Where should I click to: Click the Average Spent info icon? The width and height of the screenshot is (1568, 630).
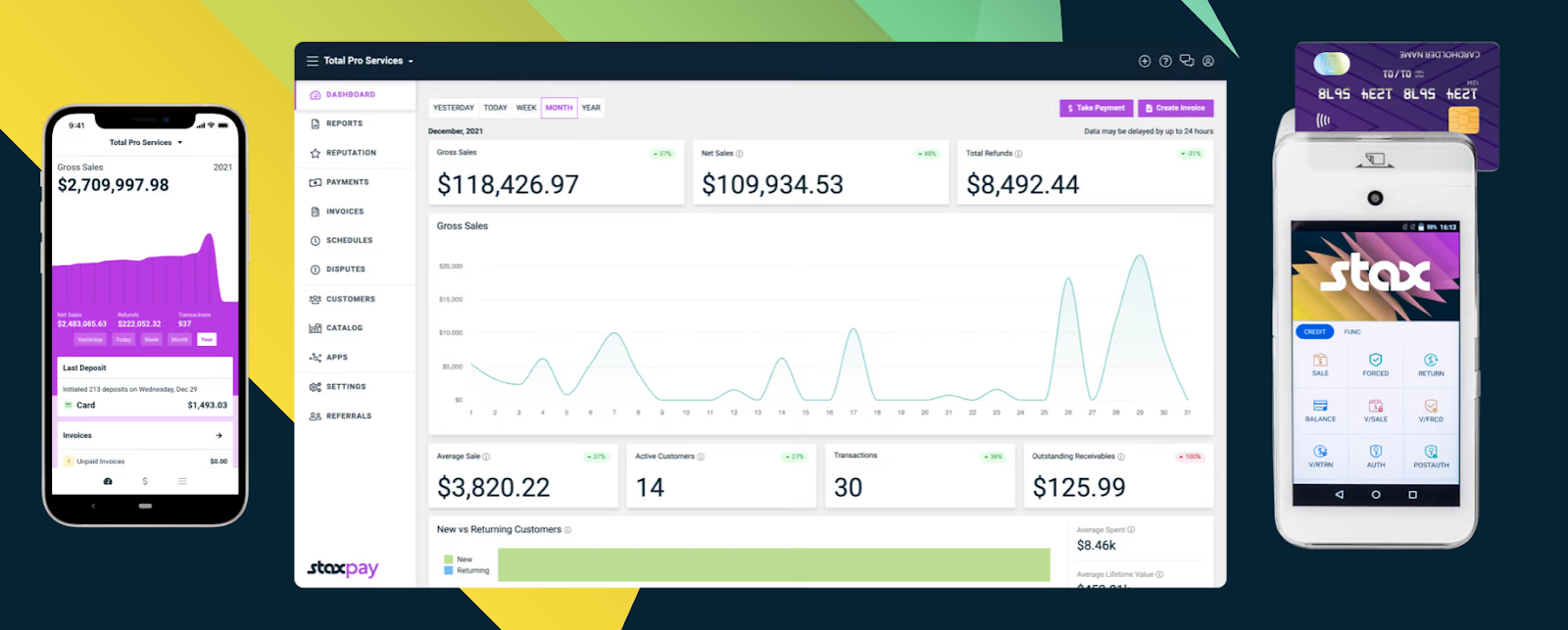click(1131, 530)
